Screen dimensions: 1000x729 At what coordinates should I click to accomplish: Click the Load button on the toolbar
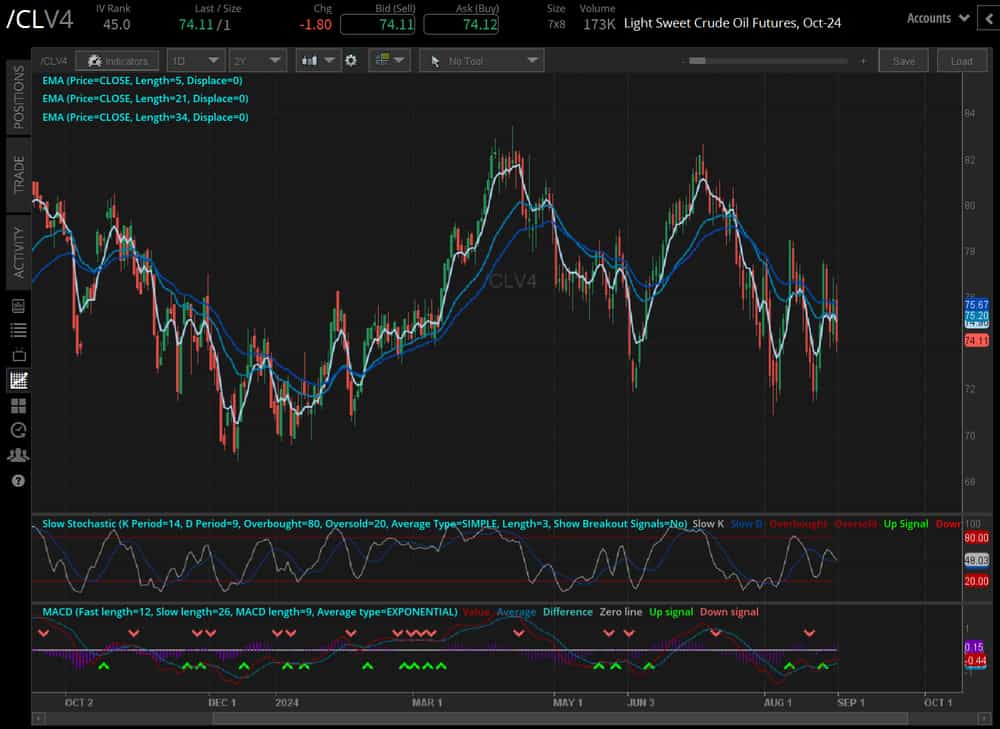point(962,60)
